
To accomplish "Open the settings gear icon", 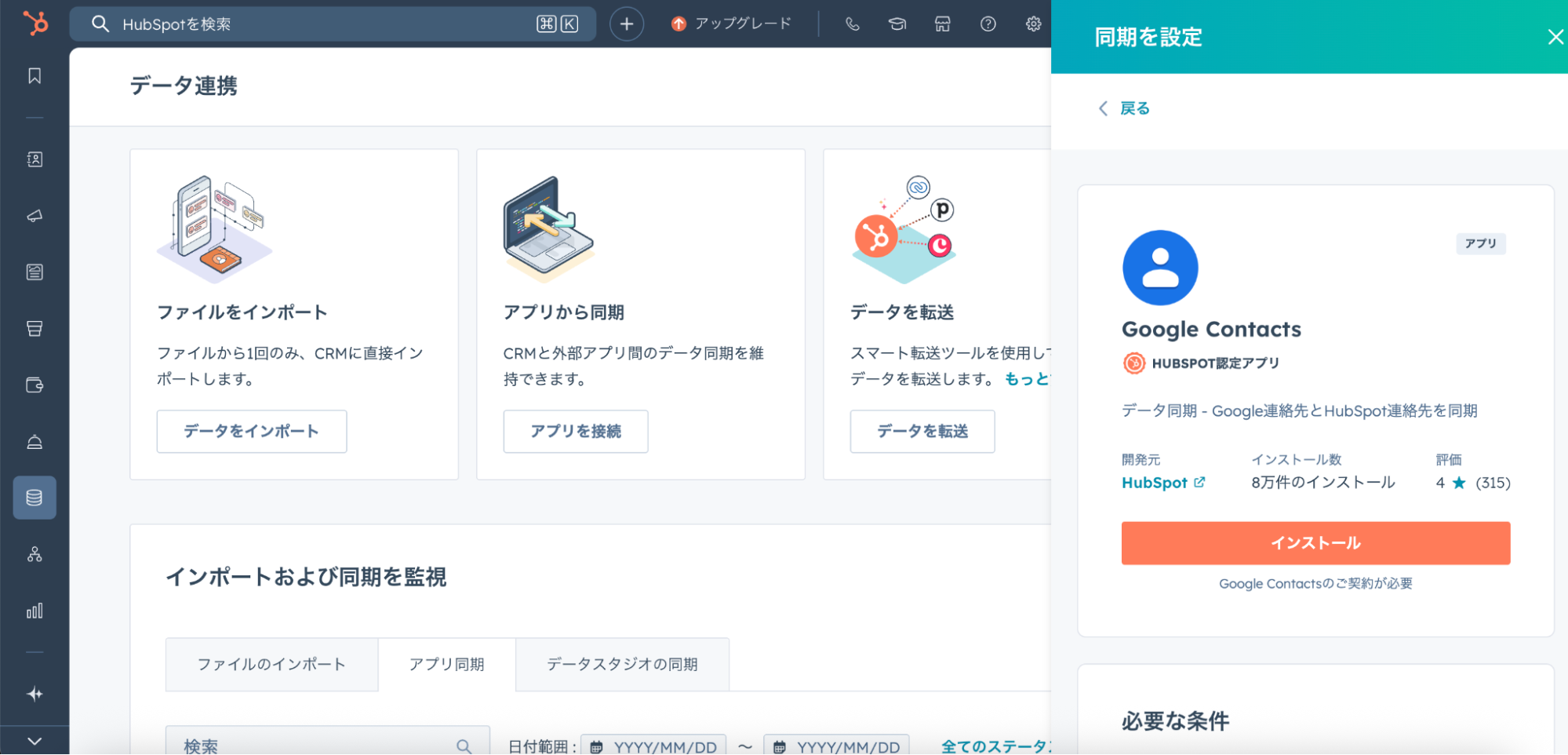I will pos(1033,24).
